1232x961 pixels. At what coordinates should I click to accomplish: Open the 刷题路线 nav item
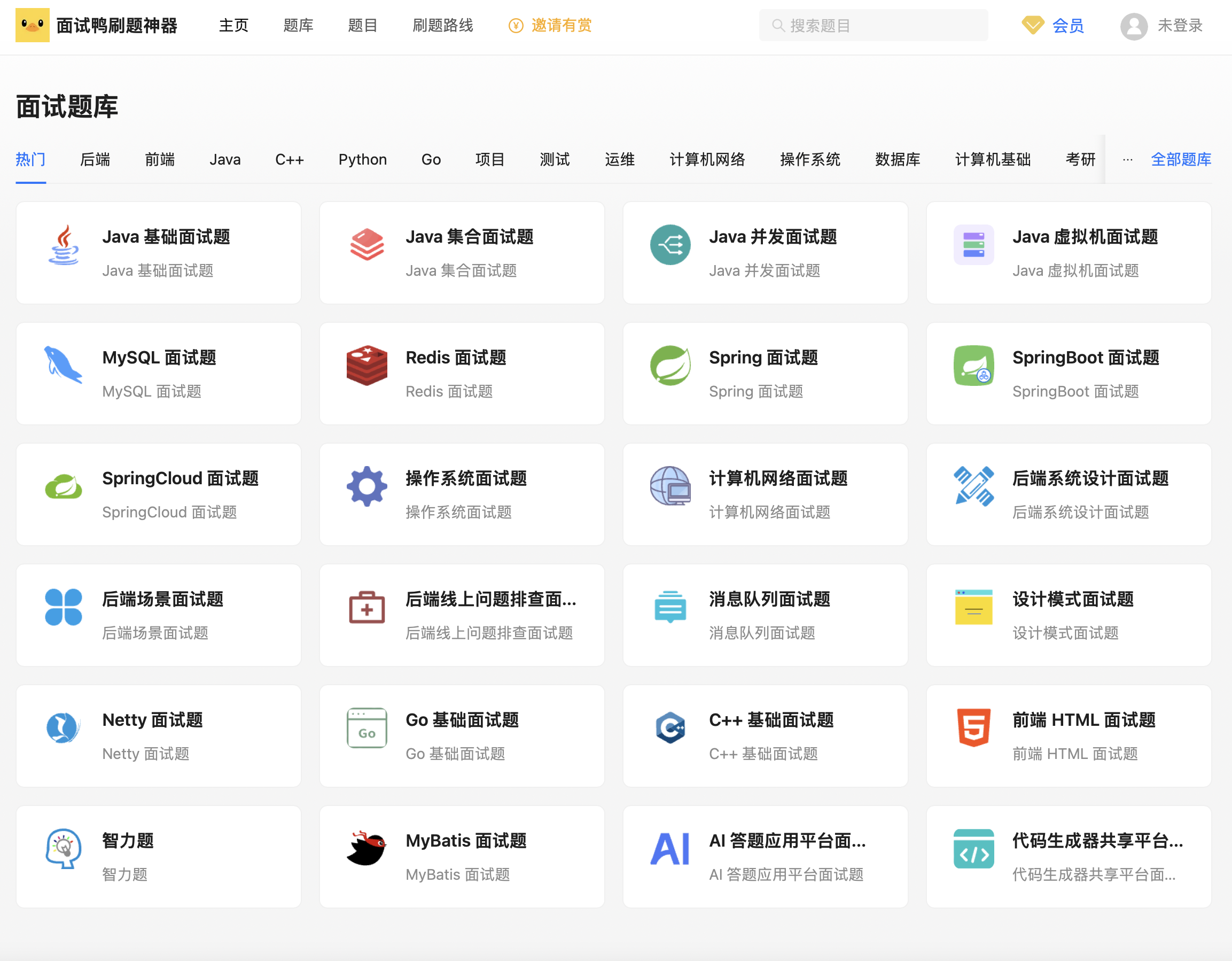point(443,26)
